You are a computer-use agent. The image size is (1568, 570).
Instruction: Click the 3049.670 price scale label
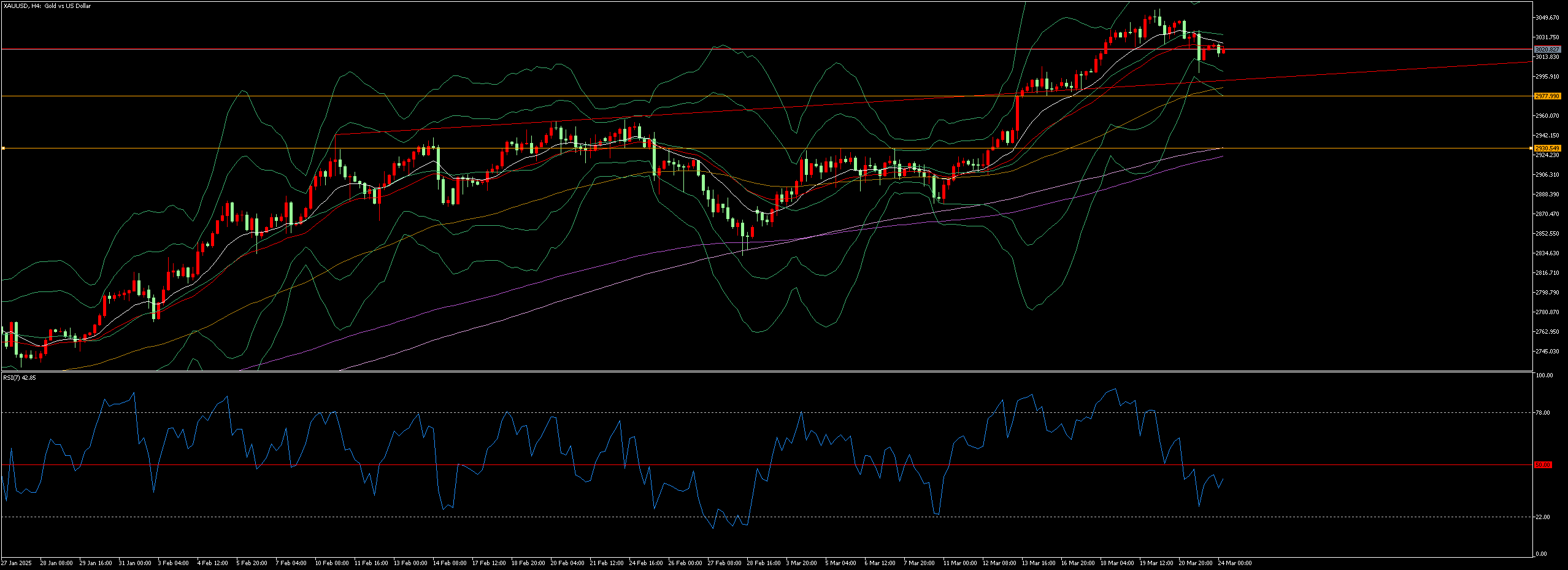[x=1547, y=18]
